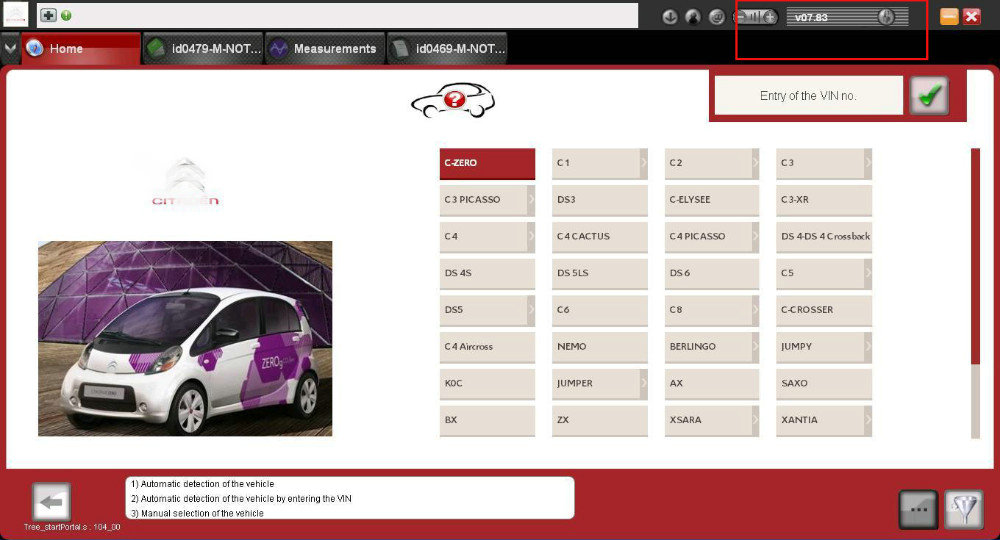Viewport: 1000px width, 540px height.
Task: Click the @ email icon in header
Action: click(716, 17)
